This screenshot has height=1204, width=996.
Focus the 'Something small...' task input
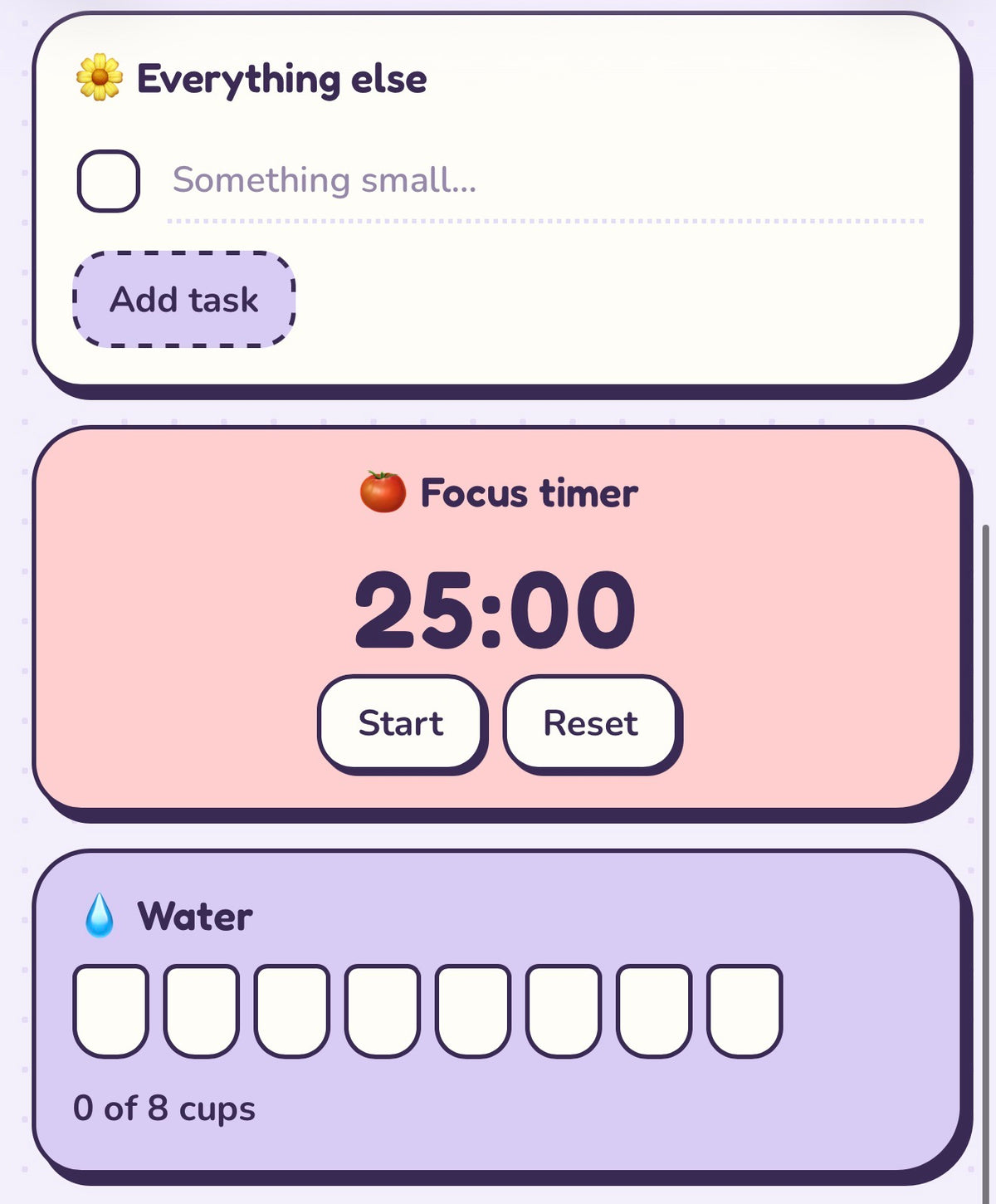click(x=545, y=181)
